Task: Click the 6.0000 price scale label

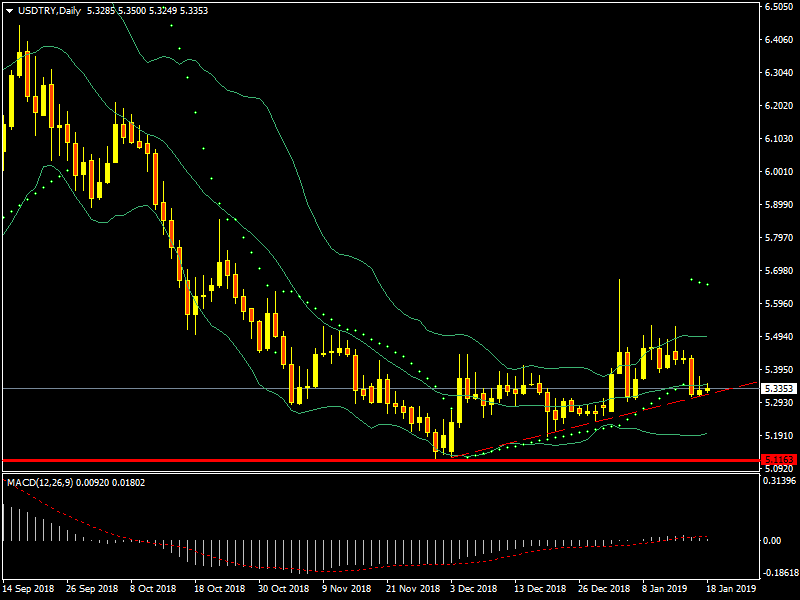Action: click(x=778, y=172)
